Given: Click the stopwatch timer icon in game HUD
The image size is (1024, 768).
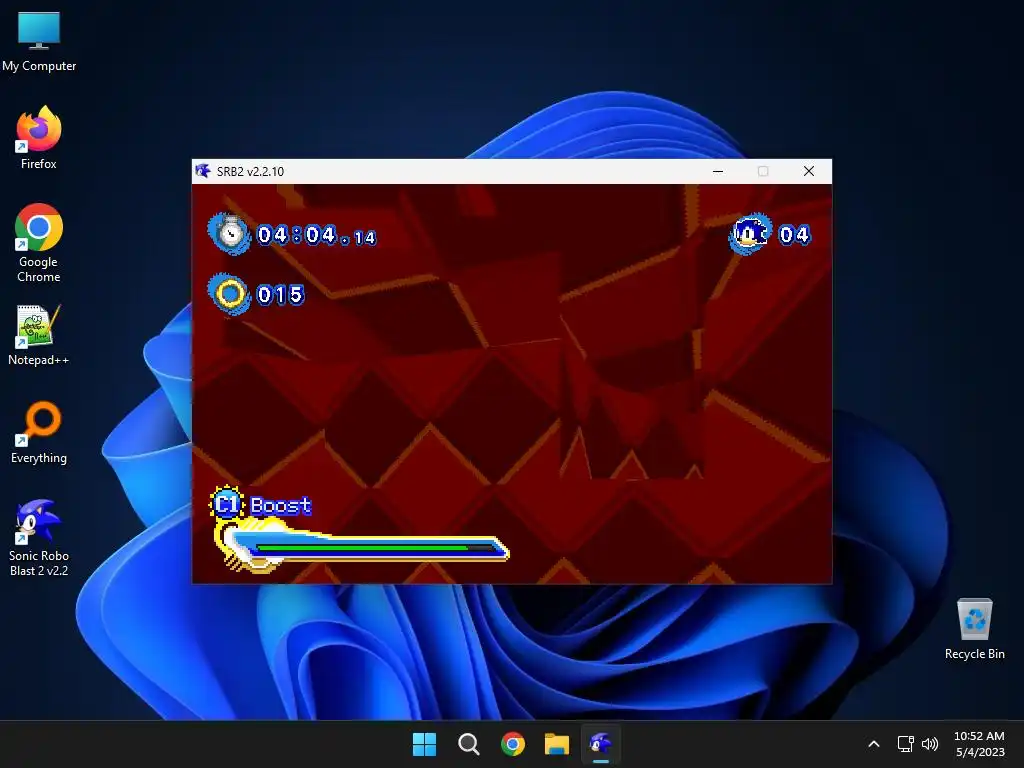Looking at the screenshot, I should pyautogui.click(x=229, y=232).
